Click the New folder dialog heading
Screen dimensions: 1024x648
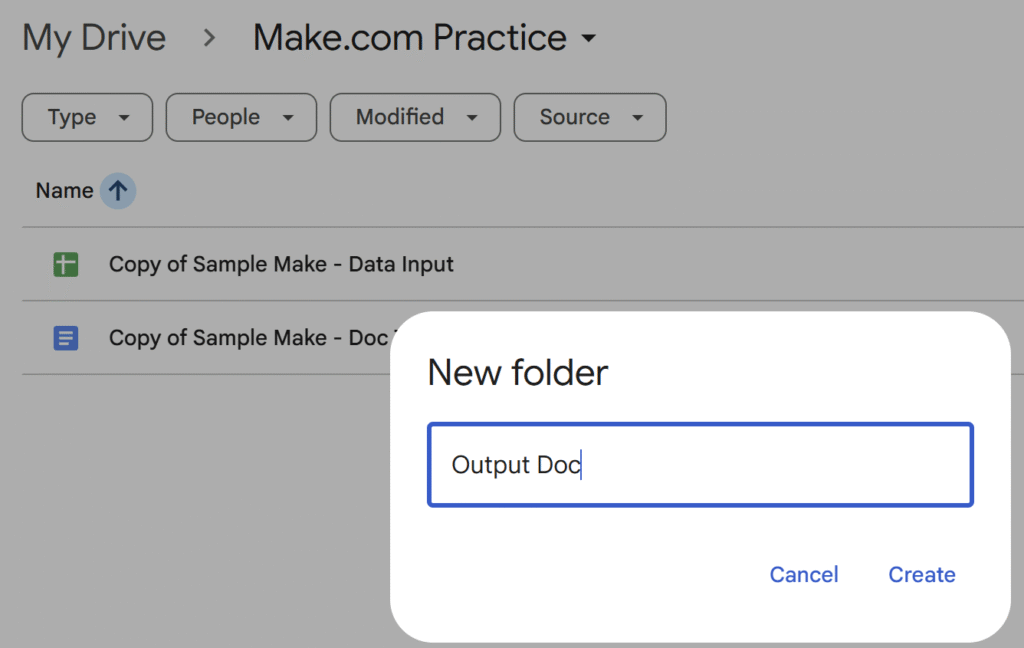(x=518, y=373)
